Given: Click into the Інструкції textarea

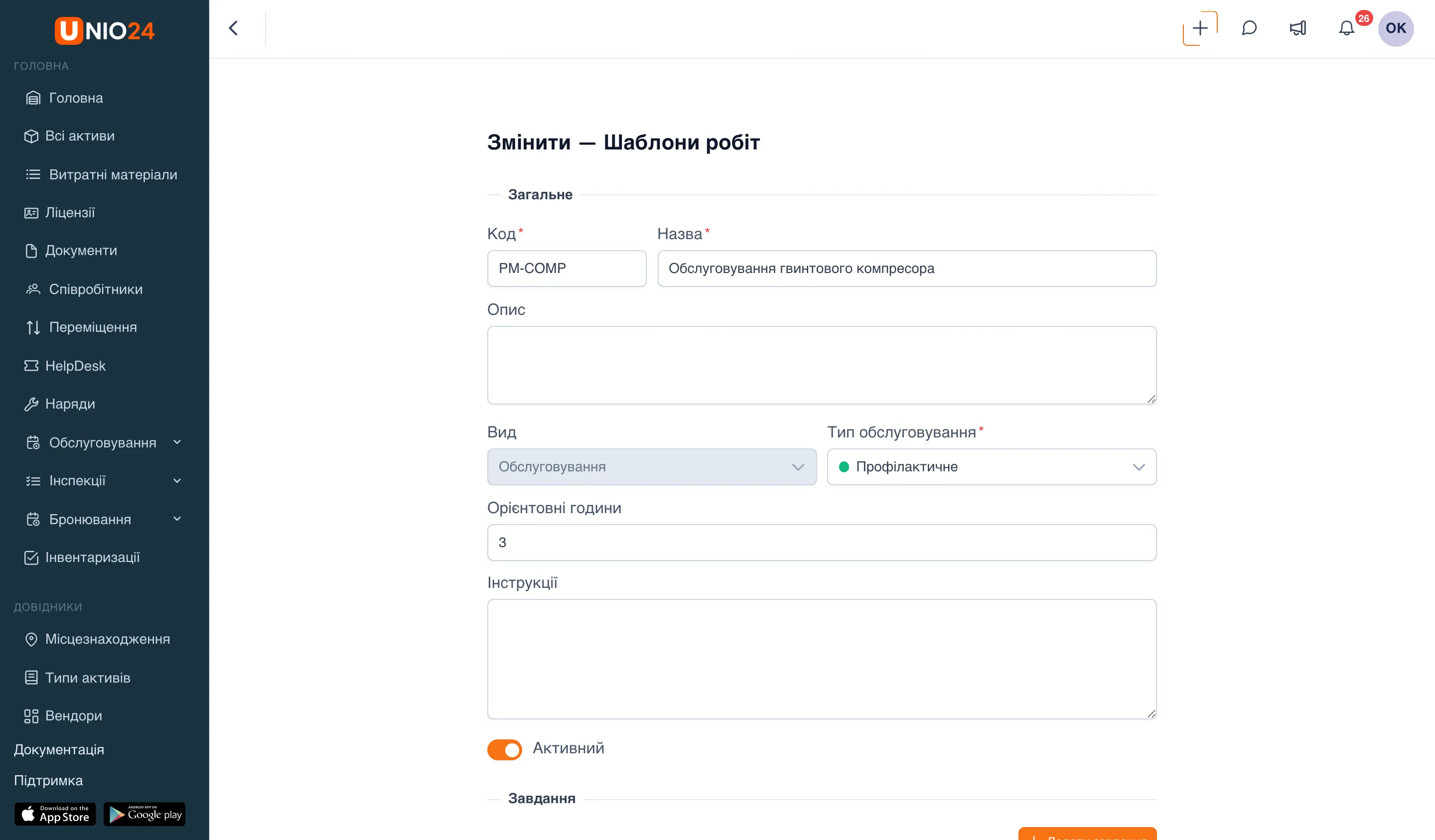Looking at the screenshot, I should point(822,659).
